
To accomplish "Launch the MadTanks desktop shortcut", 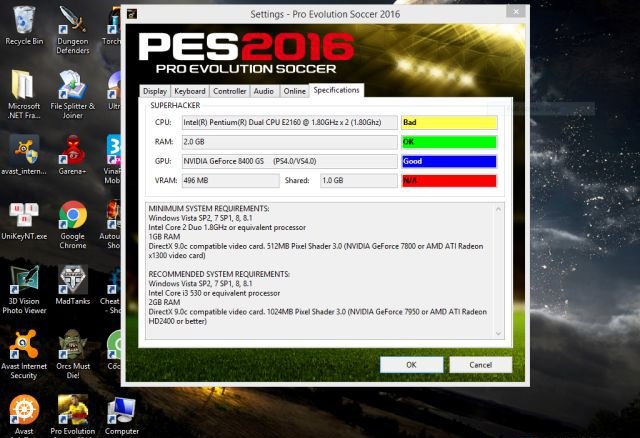I will 73,285.
